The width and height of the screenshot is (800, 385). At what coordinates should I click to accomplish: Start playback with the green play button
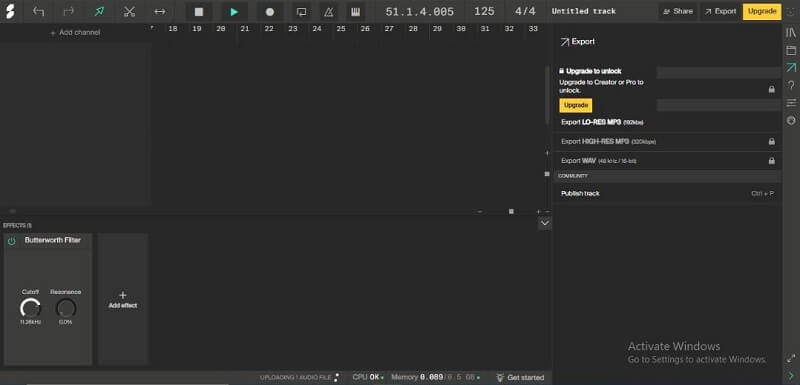click(x=234, y=12)
